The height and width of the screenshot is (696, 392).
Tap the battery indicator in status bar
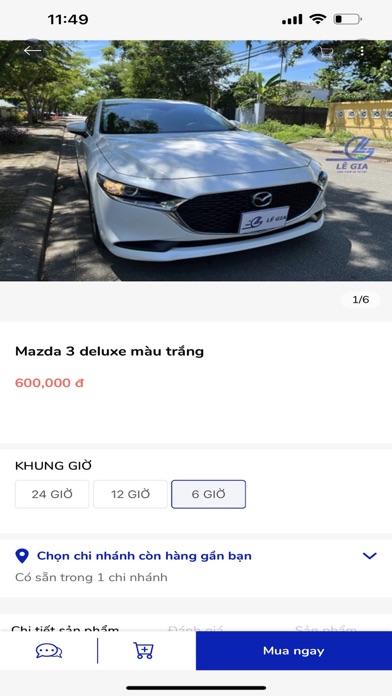(347, 19)
